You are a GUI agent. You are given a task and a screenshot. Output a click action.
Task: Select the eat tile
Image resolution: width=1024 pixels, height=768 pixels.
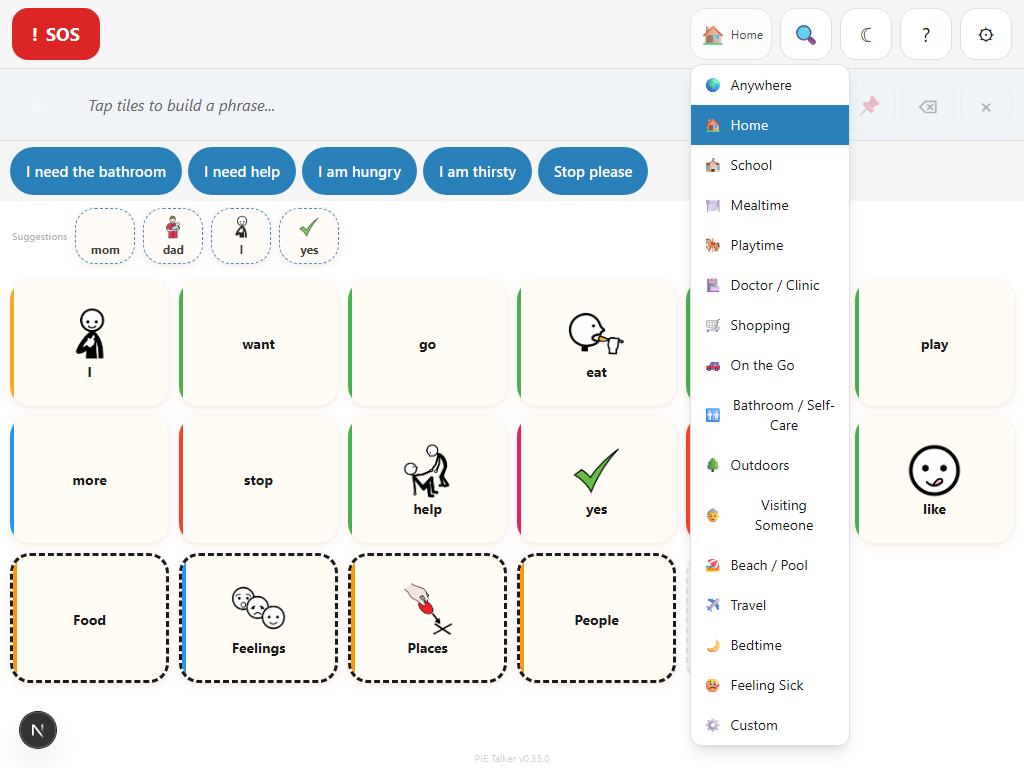pos(597,343)
